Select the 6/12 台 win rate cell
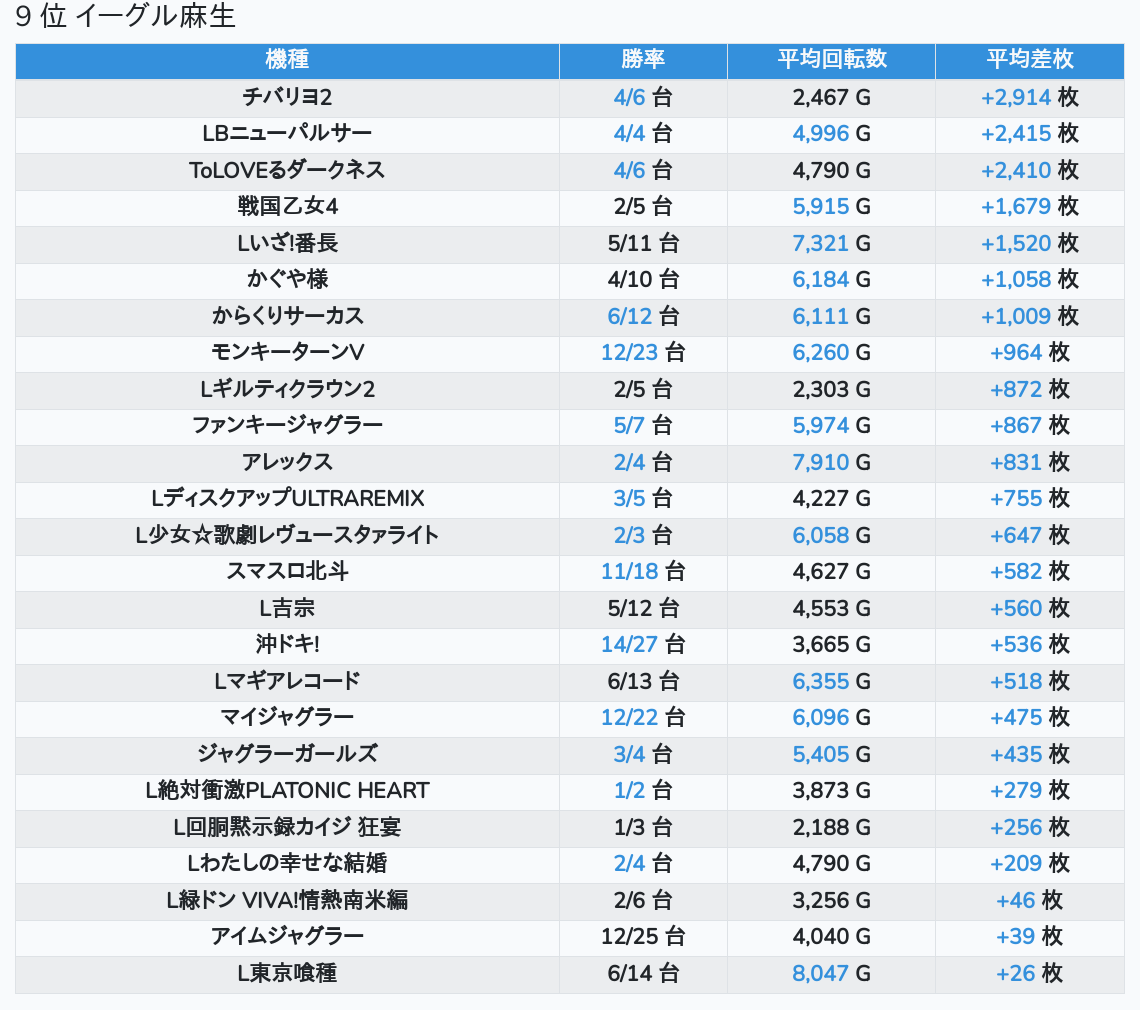The width and height of the screenshot is (1140, 1010). pos(643,316)
